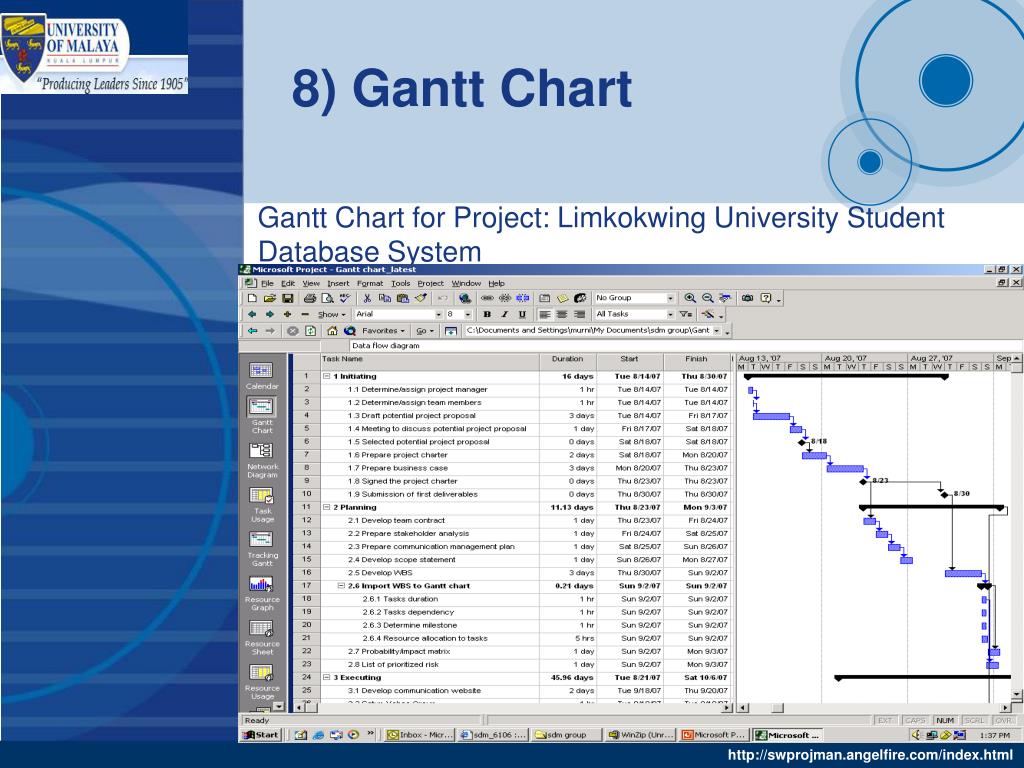The image size is (1024, 768).
Task: Click the Zoom Out magnifier icon
Action: [707, 298]
